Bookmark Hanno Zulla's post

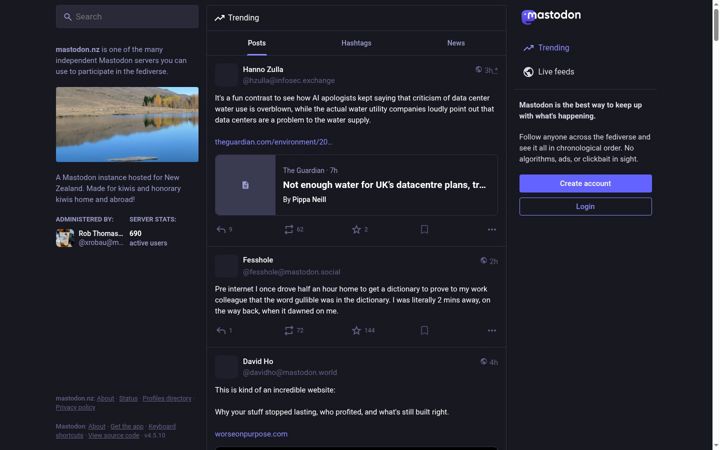(x=424, y=229)
